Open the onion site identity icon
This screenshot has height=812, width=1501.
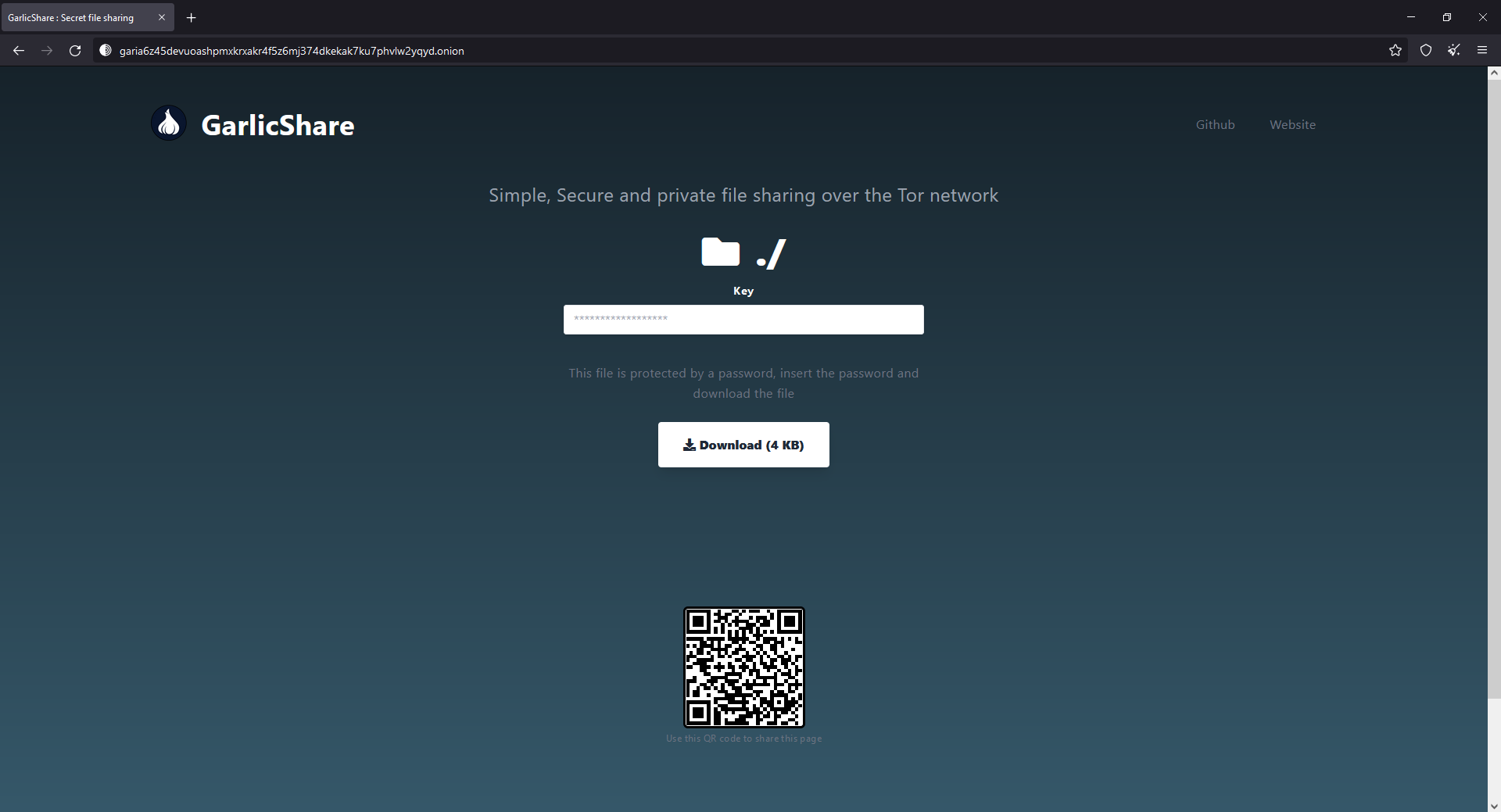point(106,51)
